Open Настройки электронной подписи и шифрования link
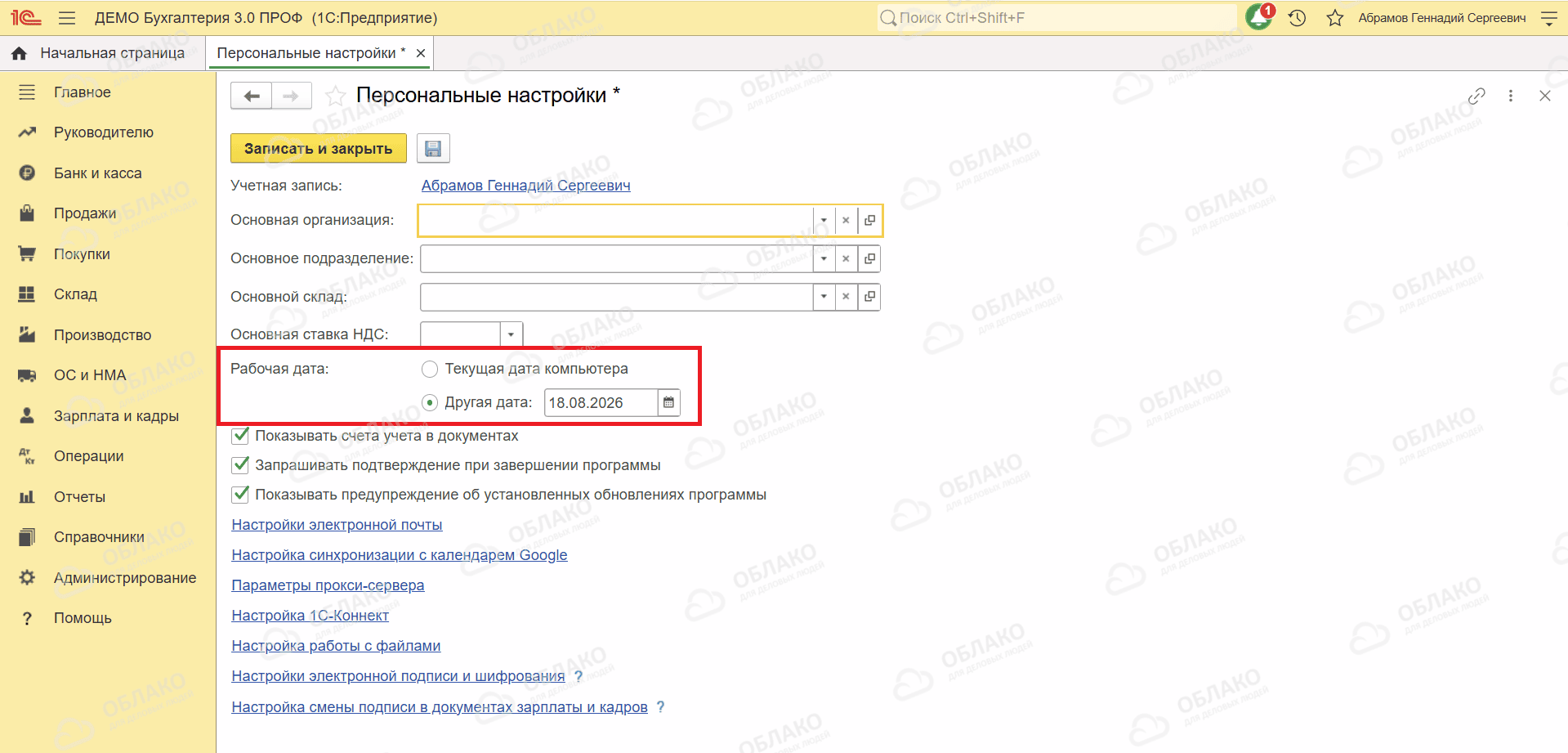This screenshot has height=753, width=1568. (399, 676)
